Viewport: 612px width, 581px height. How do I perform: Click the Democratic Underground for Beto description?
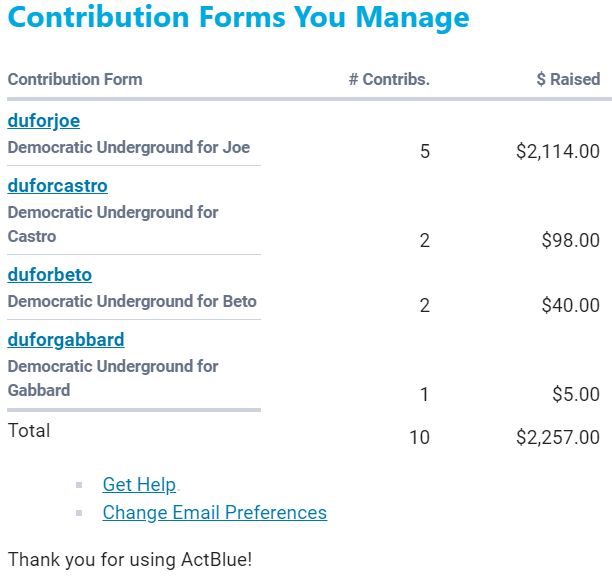pyautogui.click(x=132, y=301)
